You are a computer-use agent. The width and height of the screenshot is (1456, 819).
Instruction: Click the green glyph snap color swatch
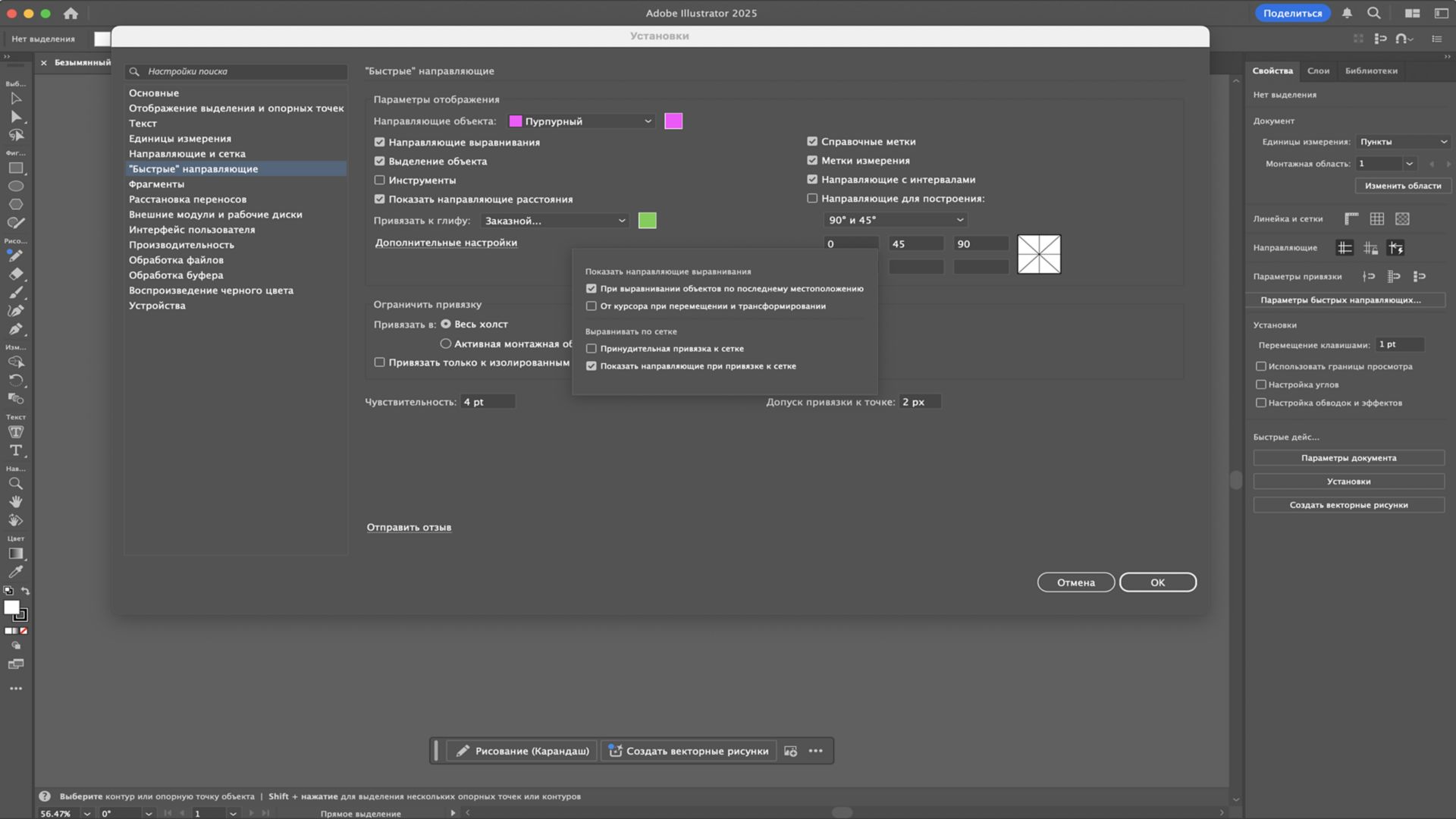647,221
